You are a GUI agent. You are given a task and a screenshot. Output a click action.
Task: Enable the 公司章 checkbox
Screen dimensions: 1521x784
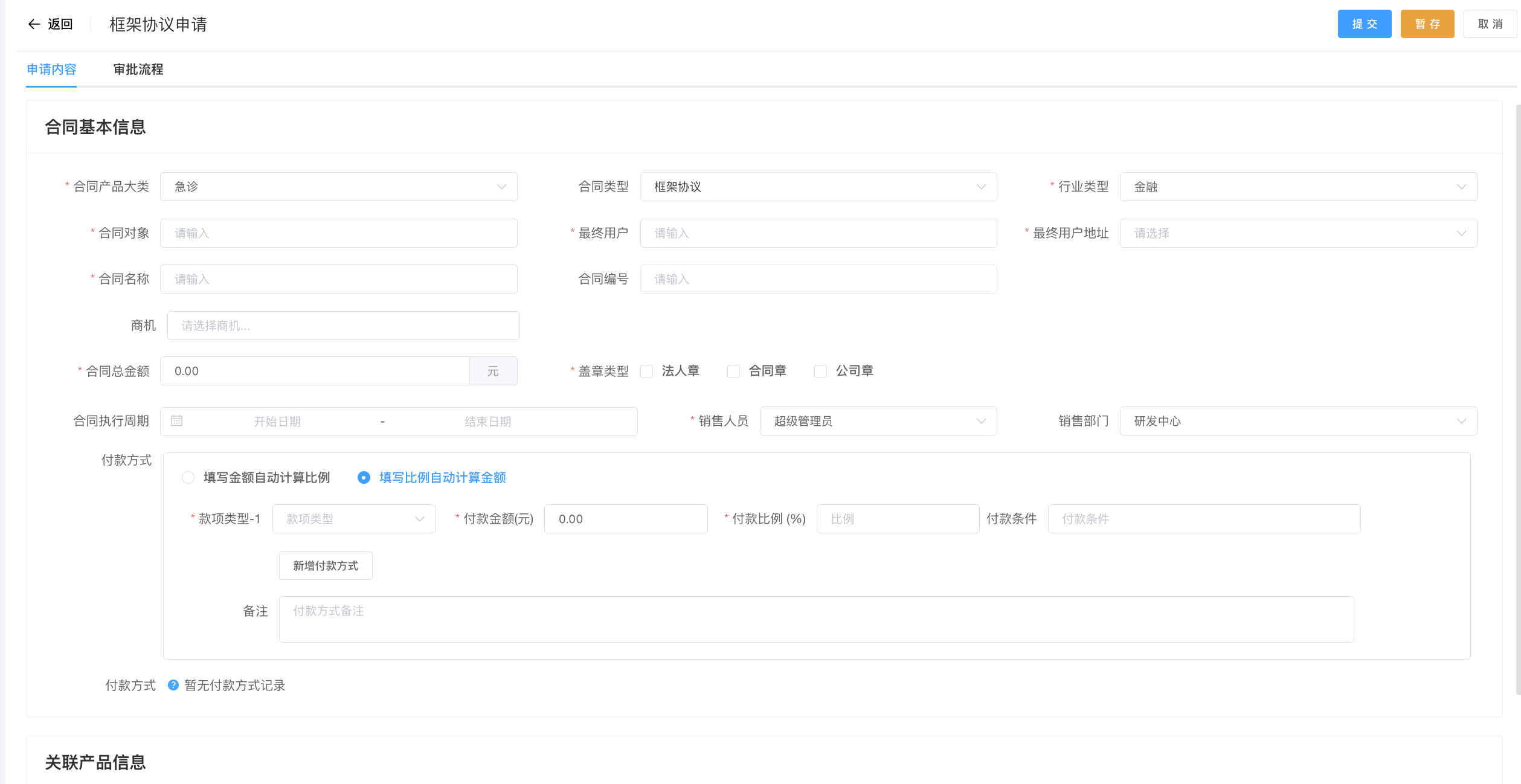[820, 371]
